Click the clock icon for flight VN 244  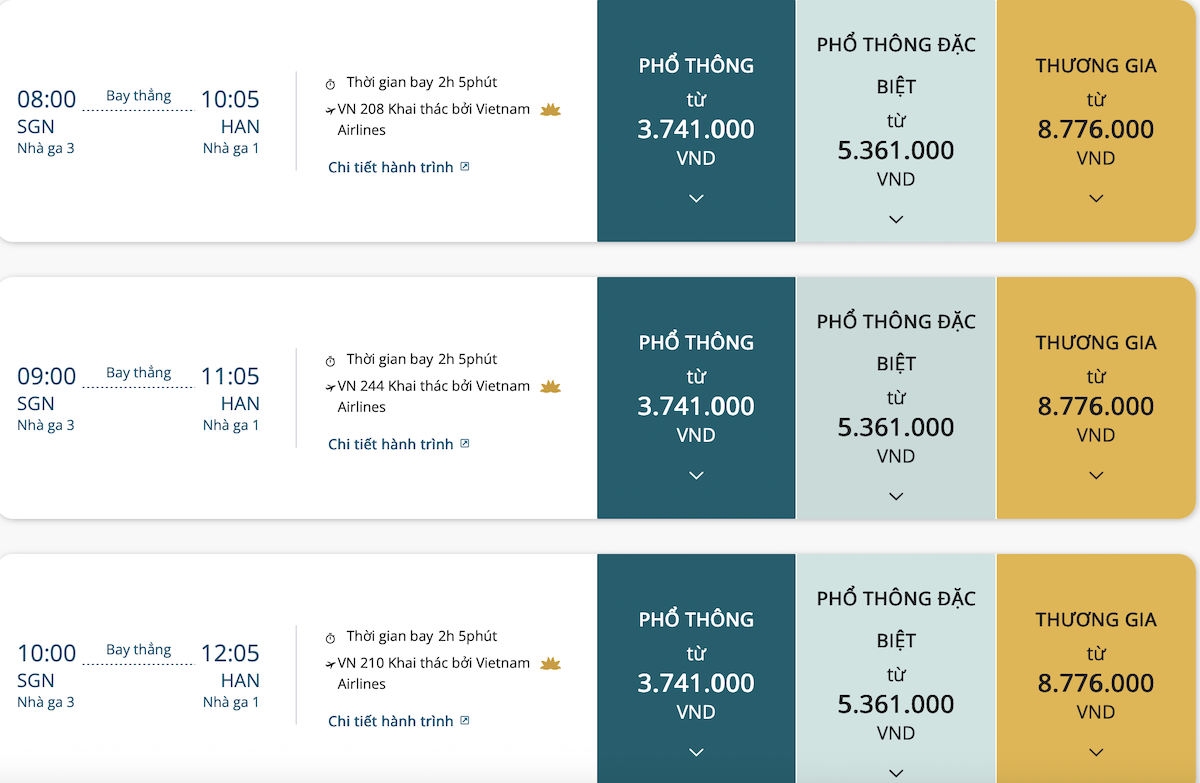330,359
